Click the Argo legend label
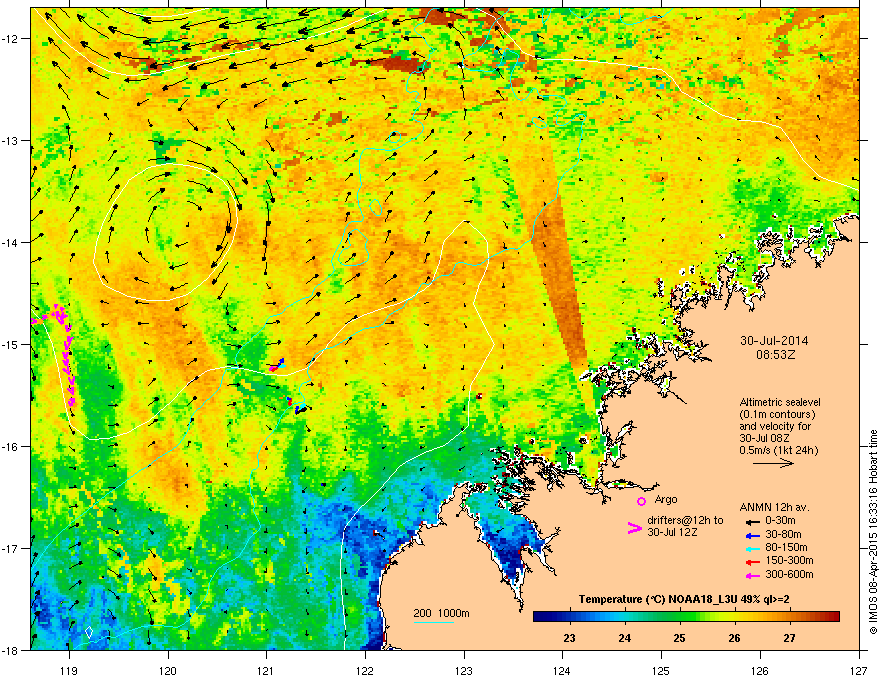Image resolution: width=880 pixels, height=680 pixels. coord(666,499)
